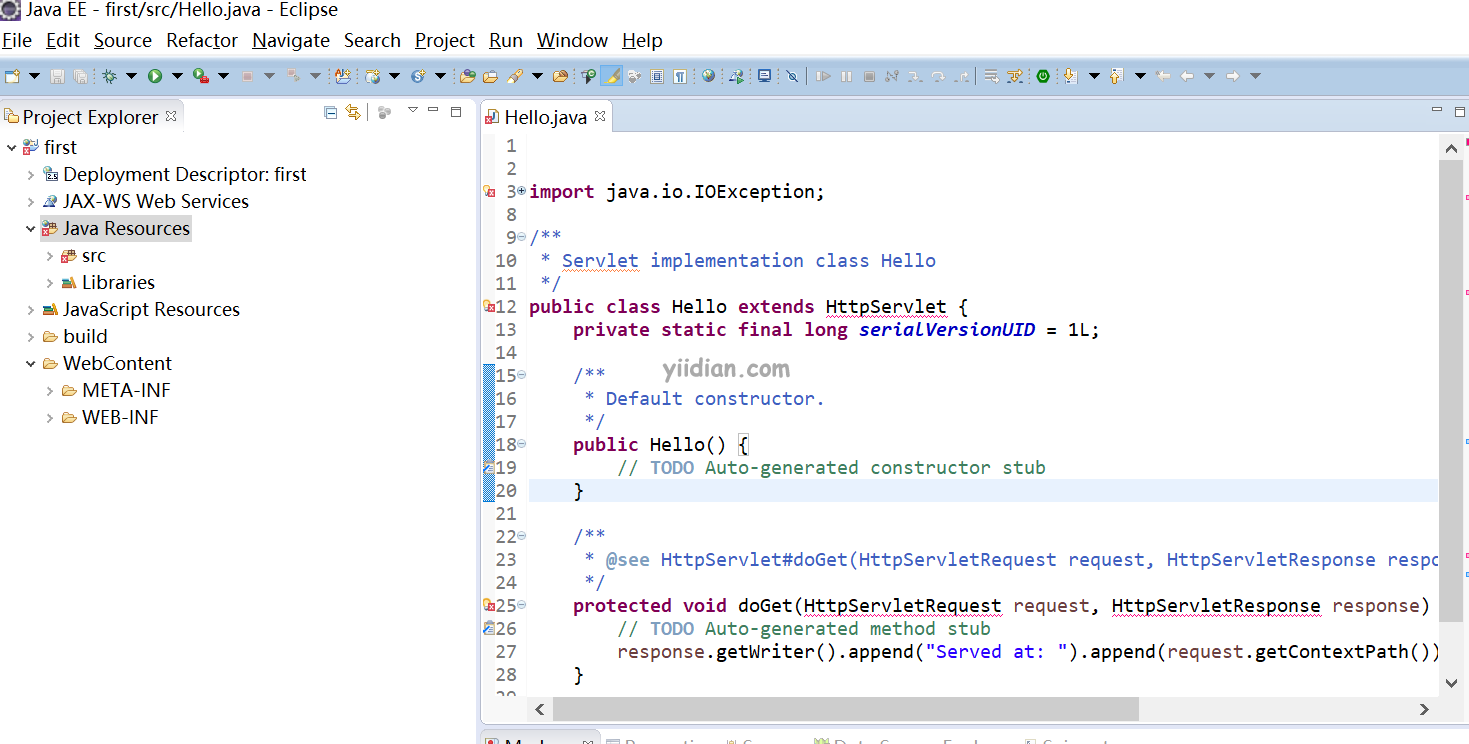1469x744 pixels.
Task: Open the Debug dropdown arrow
Action: click(x=131, y=76)
